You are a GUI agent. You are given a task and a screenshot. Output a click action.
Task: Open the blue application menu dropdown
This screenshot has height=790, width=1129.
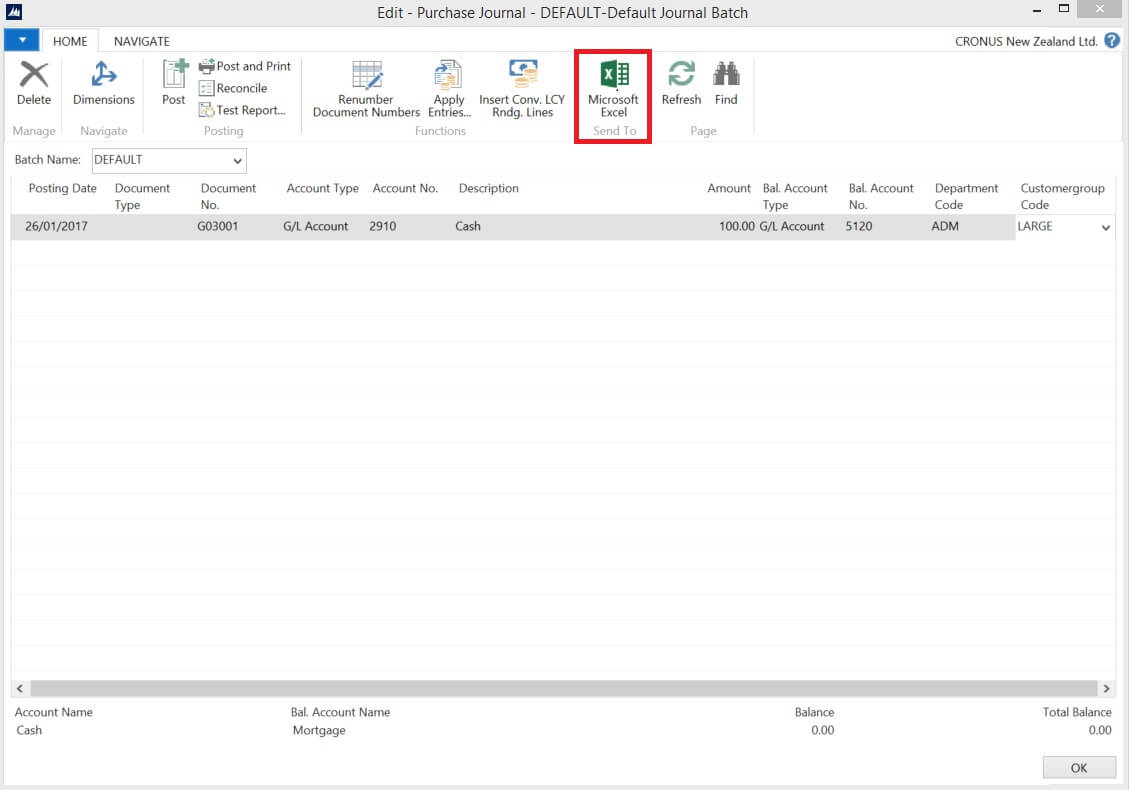[x=22, y=40]
